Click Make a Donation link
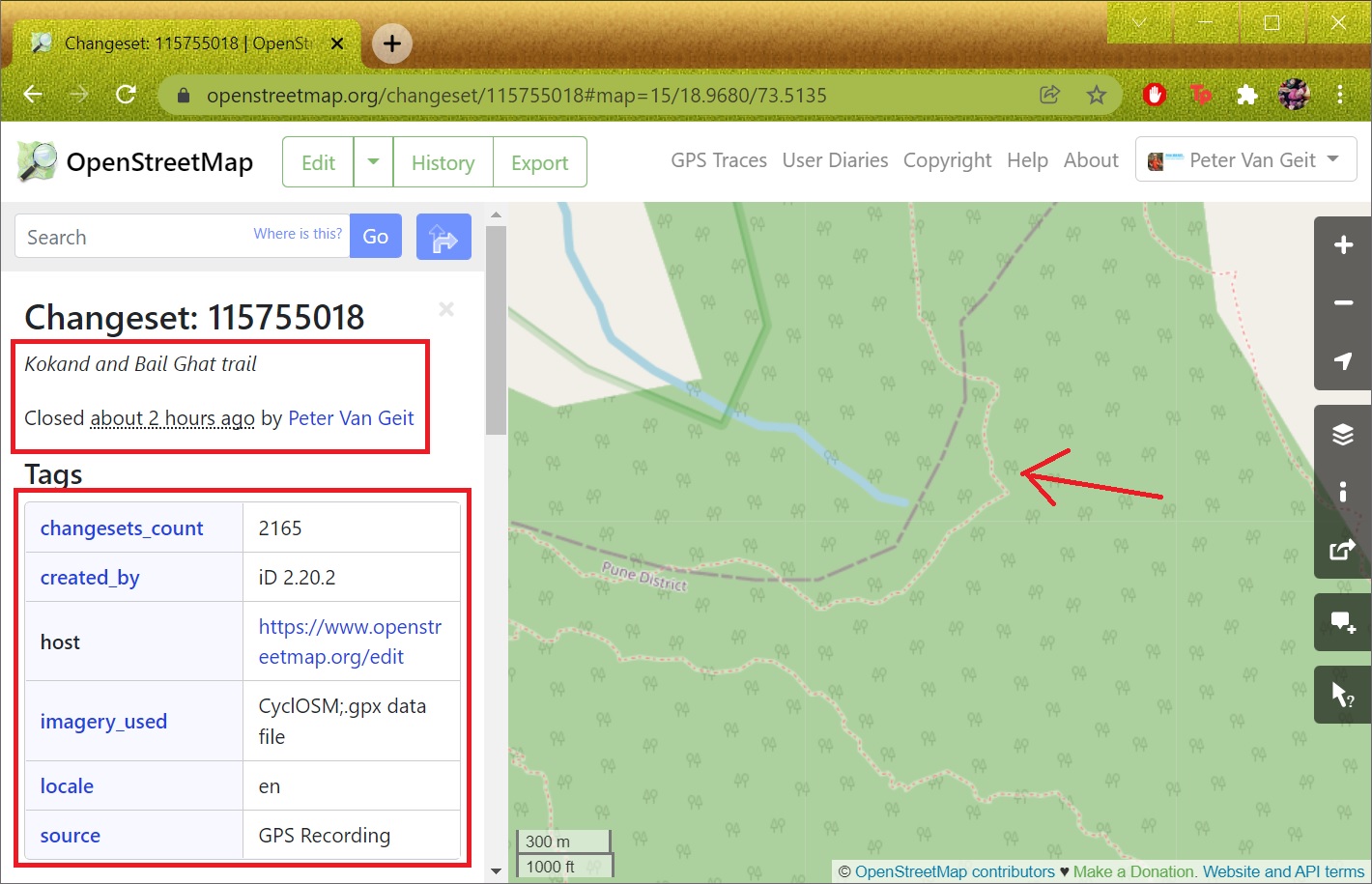 pos(1134,871)
